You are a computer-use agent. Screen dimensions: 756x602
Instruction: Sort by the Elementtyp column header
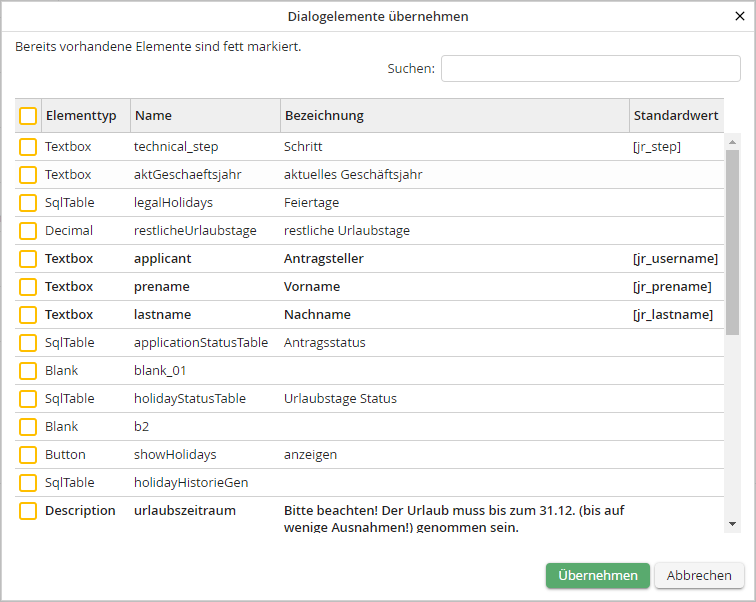coord(81,116)
